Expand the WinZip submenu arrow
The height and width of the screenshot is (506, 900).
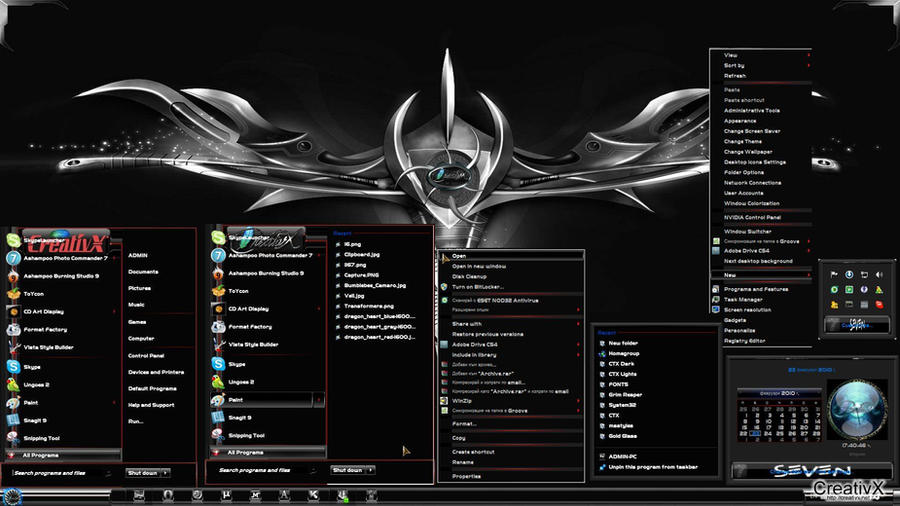tap(578, 401)
